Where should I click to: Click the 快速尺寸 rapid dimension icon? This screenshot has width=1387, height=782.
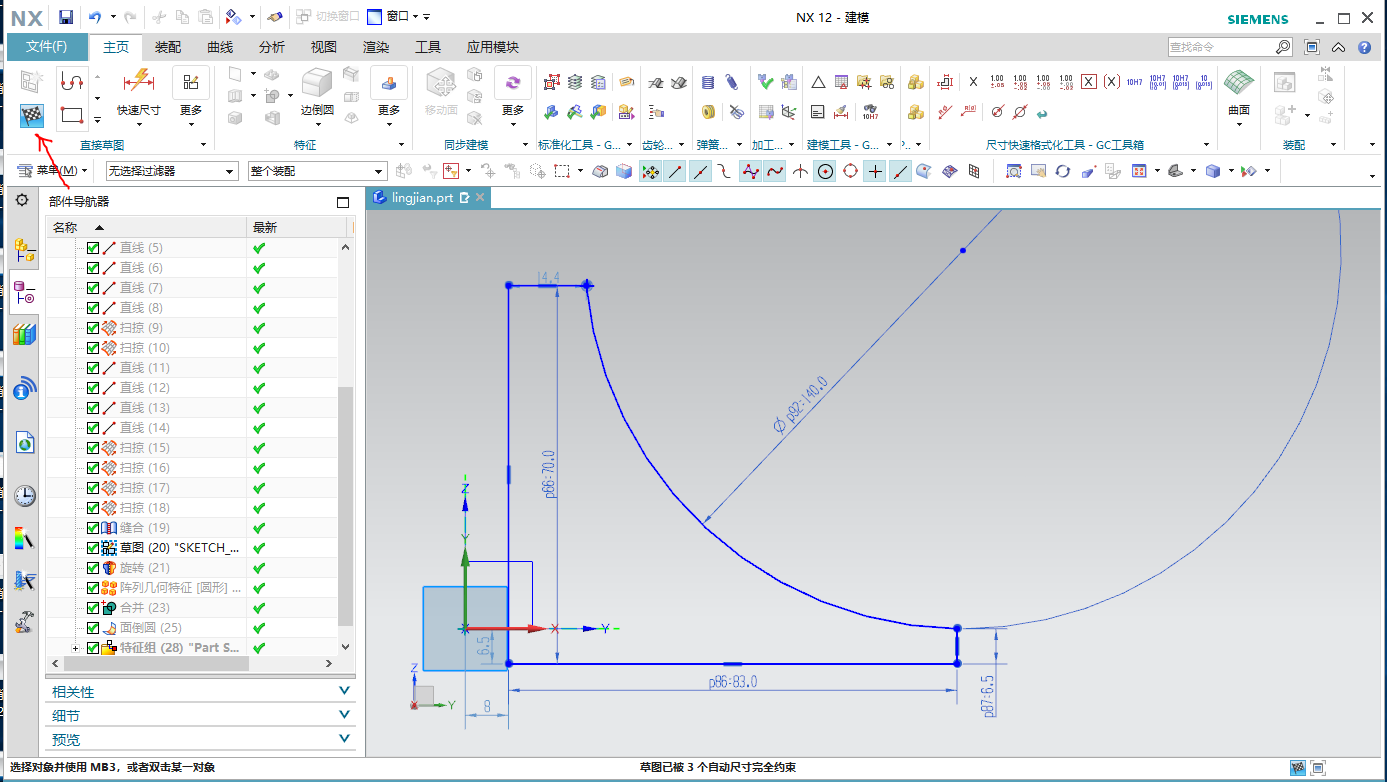[x=138, y=81]
